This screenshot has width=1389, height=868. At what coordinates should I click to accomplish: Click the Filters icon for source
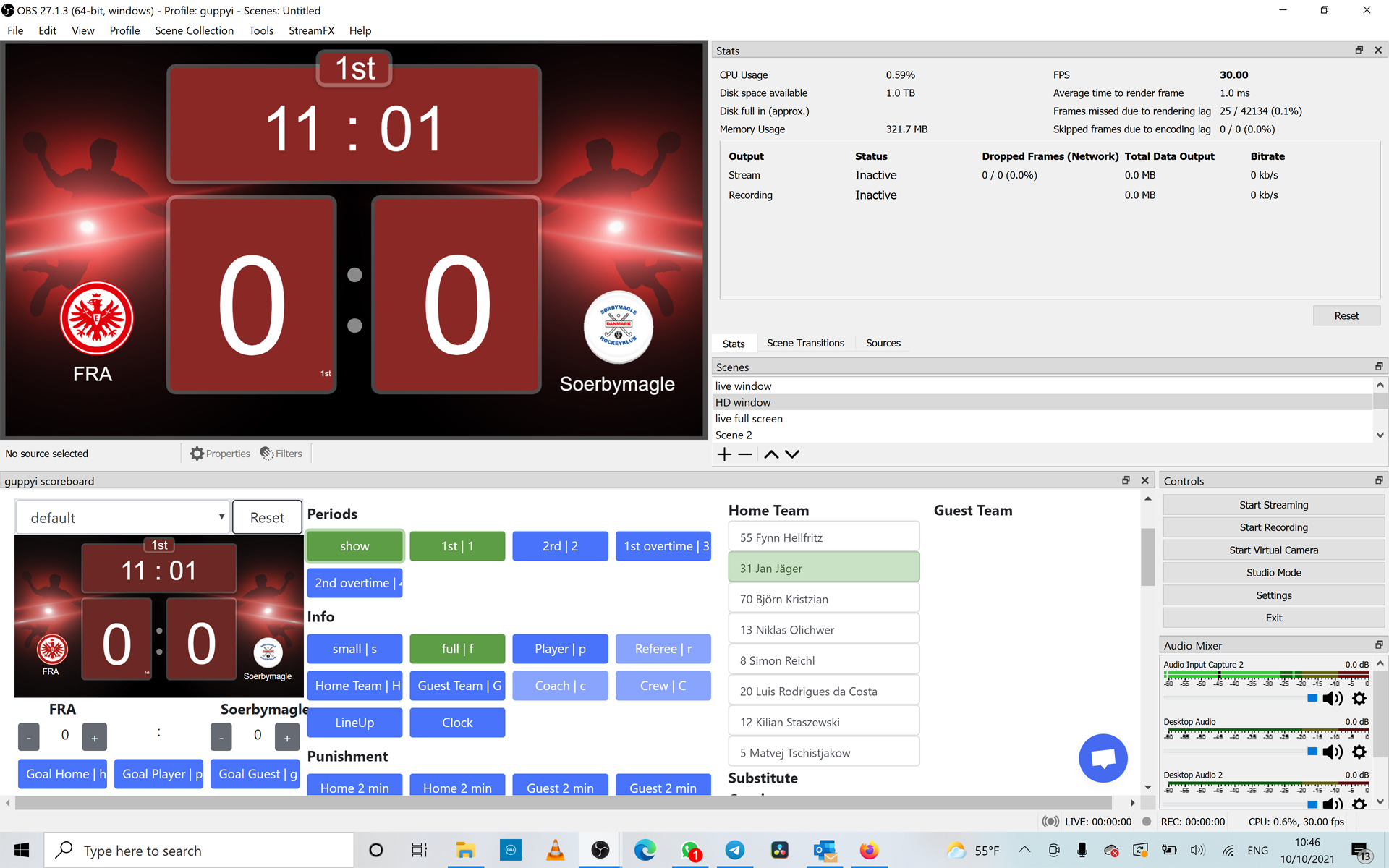266,453
